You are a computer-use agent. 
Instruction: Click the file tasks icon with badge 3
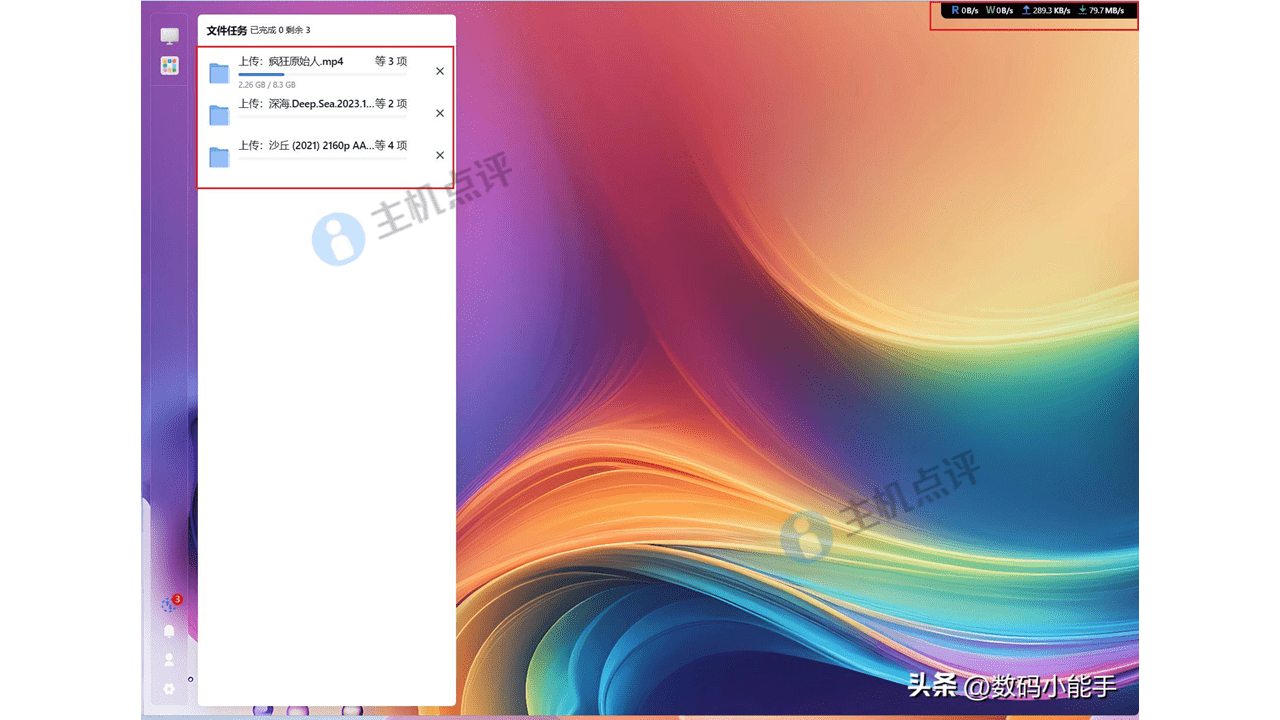coord(169,605)
